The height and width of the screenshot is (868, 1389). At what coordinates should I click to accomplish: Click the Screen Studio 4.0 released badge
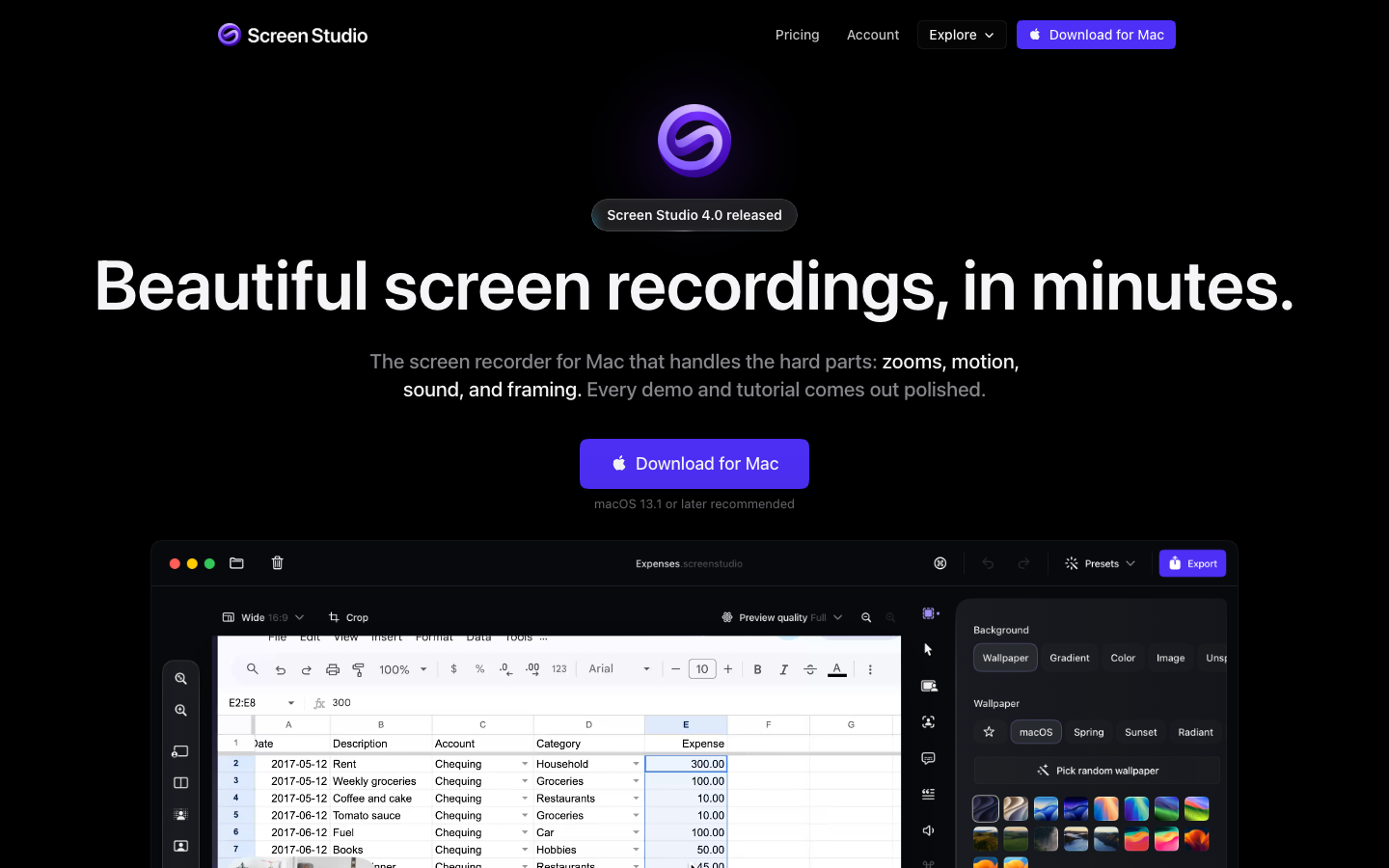pos(694,215)
